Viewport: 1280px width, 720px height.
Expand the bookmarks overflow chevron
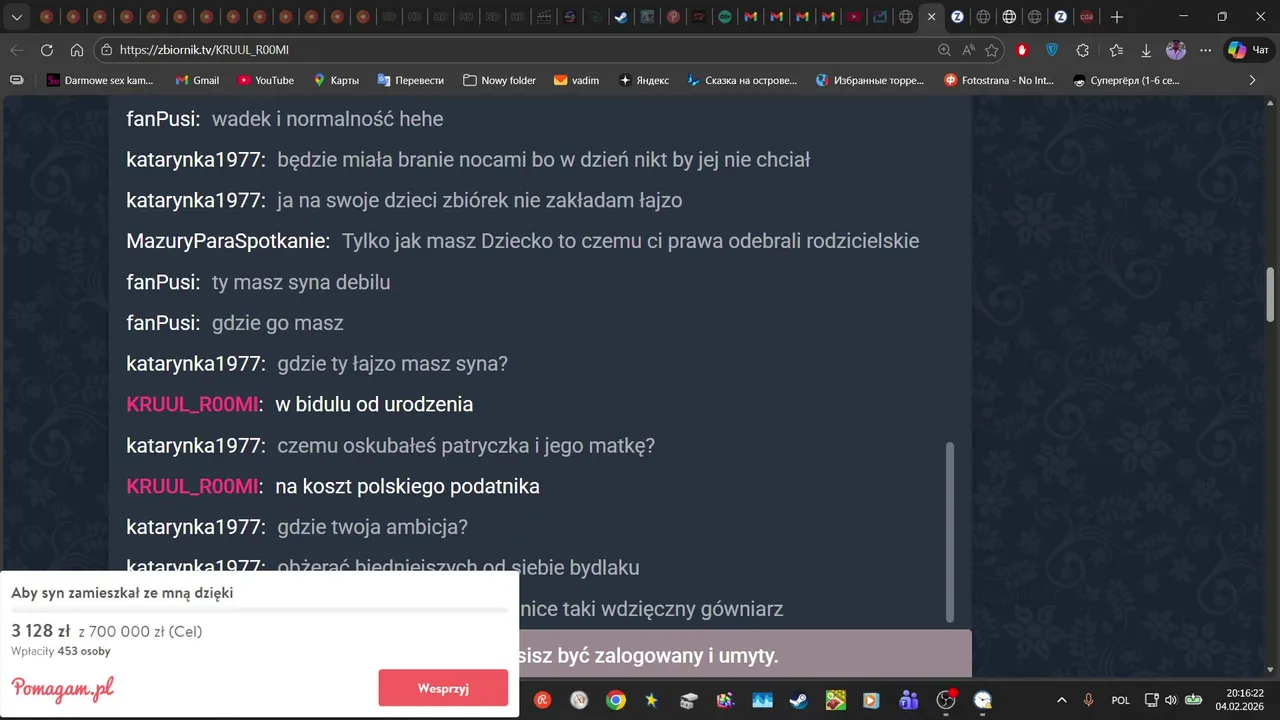coord(1252,80)
